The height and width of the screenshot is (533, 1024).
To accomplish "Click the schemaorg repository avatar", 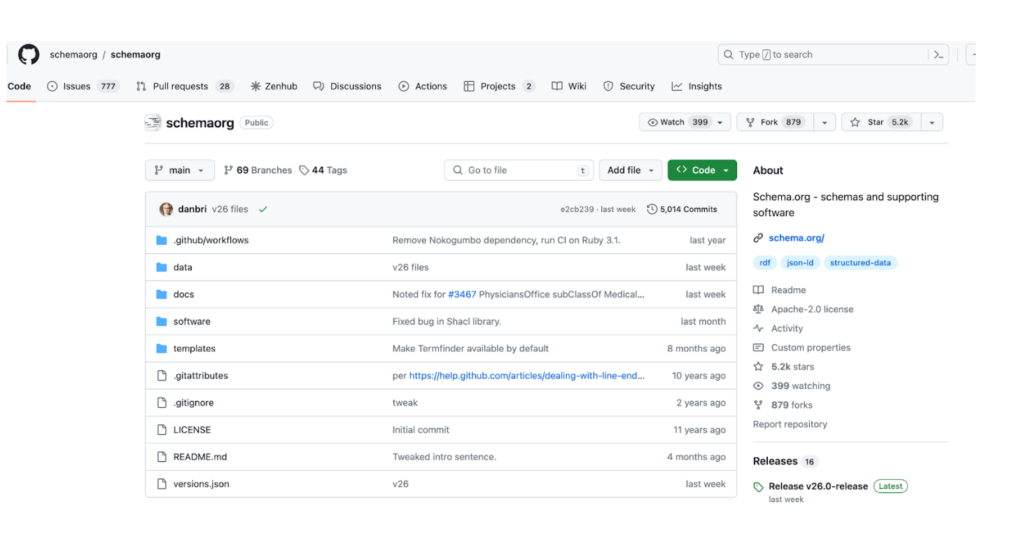I will (153, 122).
